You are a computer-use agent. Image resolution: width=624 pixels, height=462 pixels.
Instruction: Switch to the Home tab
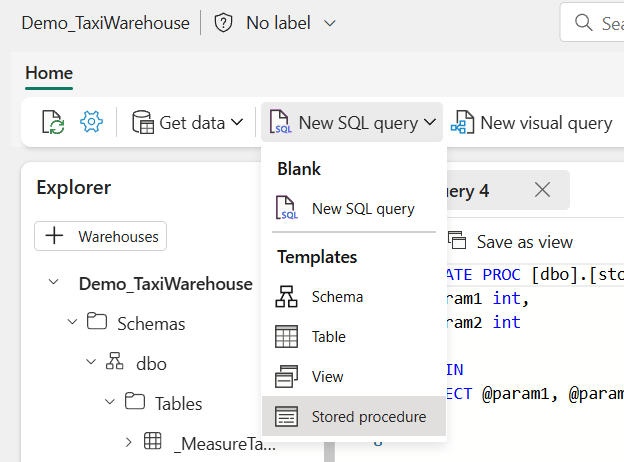coord(49,73)
